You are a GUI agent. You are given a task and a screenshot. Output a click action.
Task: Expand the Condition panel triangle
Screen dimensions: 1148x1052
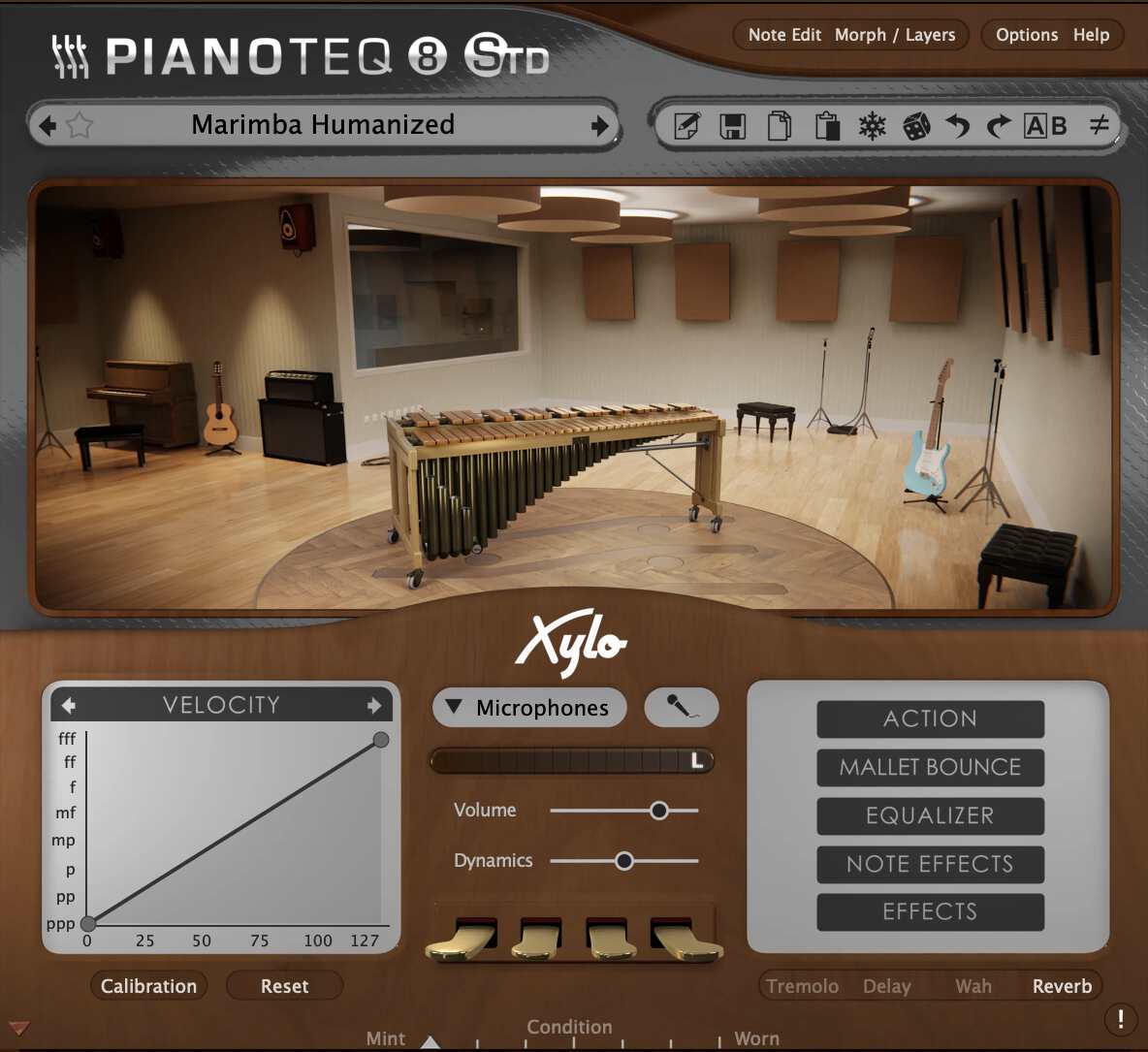430,1040
